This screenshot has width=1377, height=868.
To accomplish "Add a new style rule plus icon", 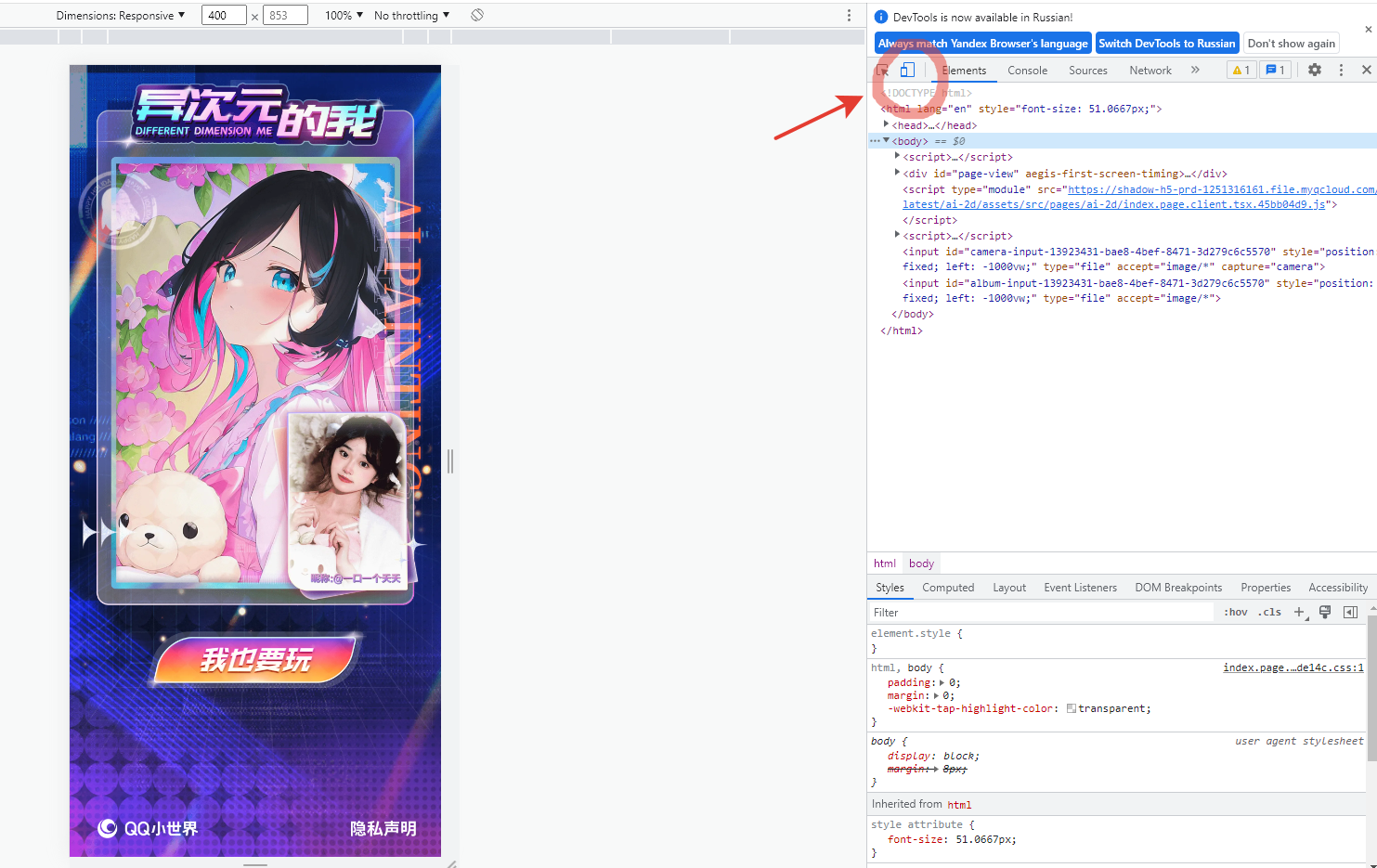I will click(x=1300, y=612).
